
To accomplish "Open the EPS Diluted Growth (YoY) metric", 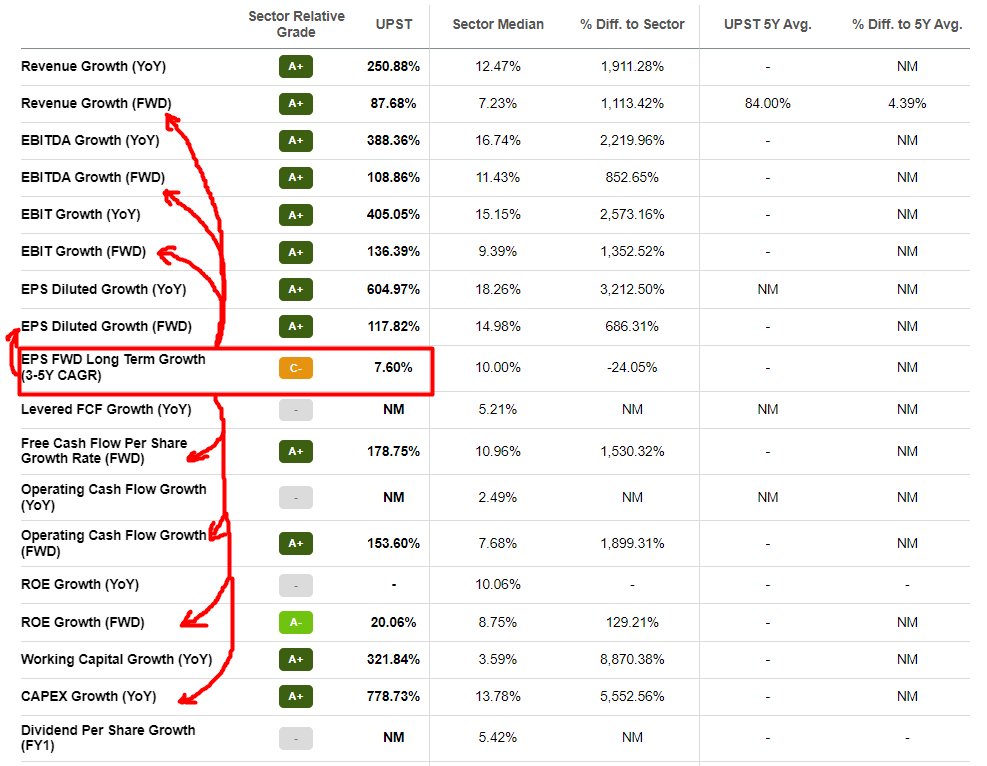I will point(103,290).
